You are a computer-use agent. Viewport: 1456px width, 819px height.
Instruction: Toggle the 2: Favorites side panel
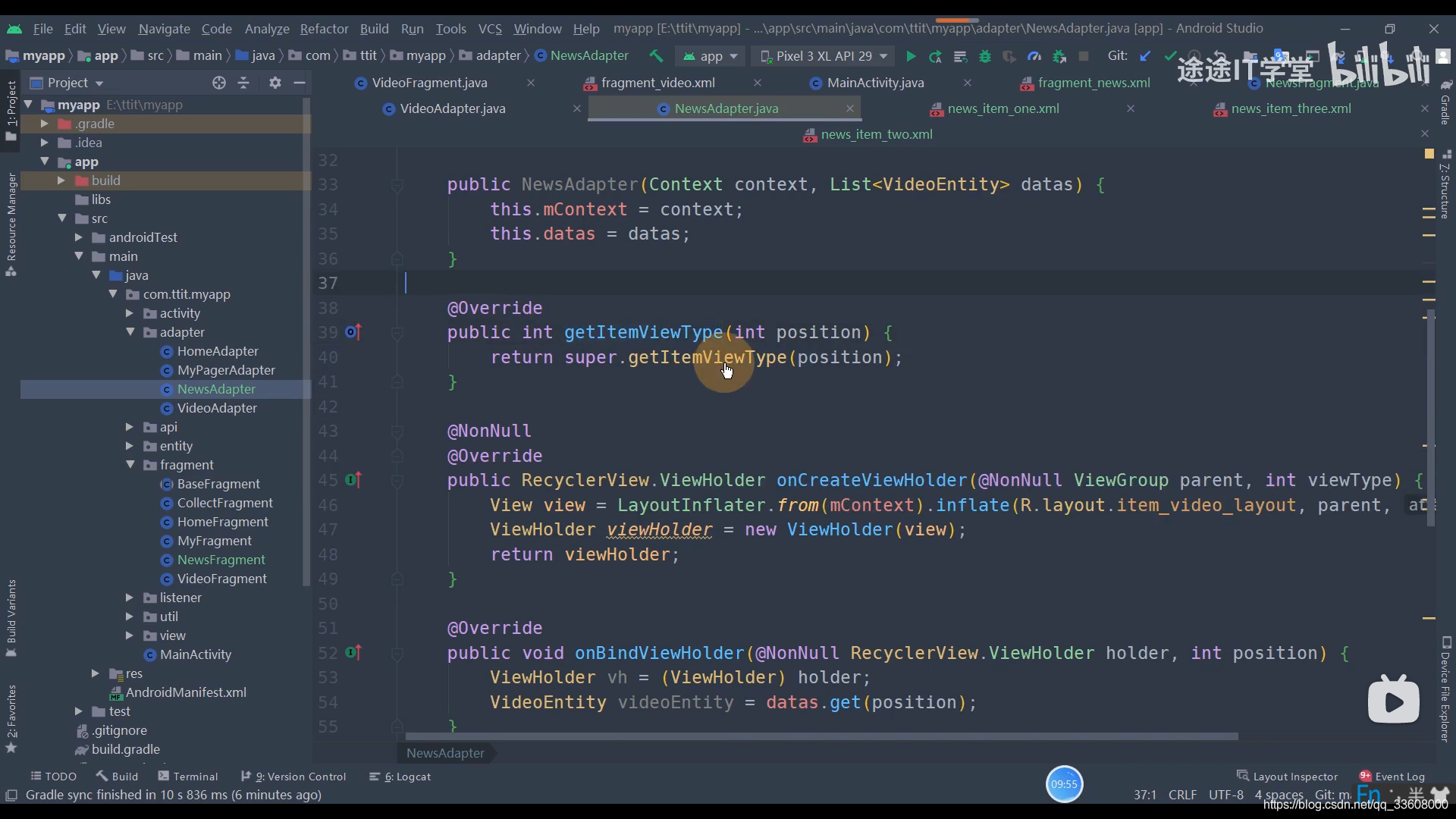11,718
